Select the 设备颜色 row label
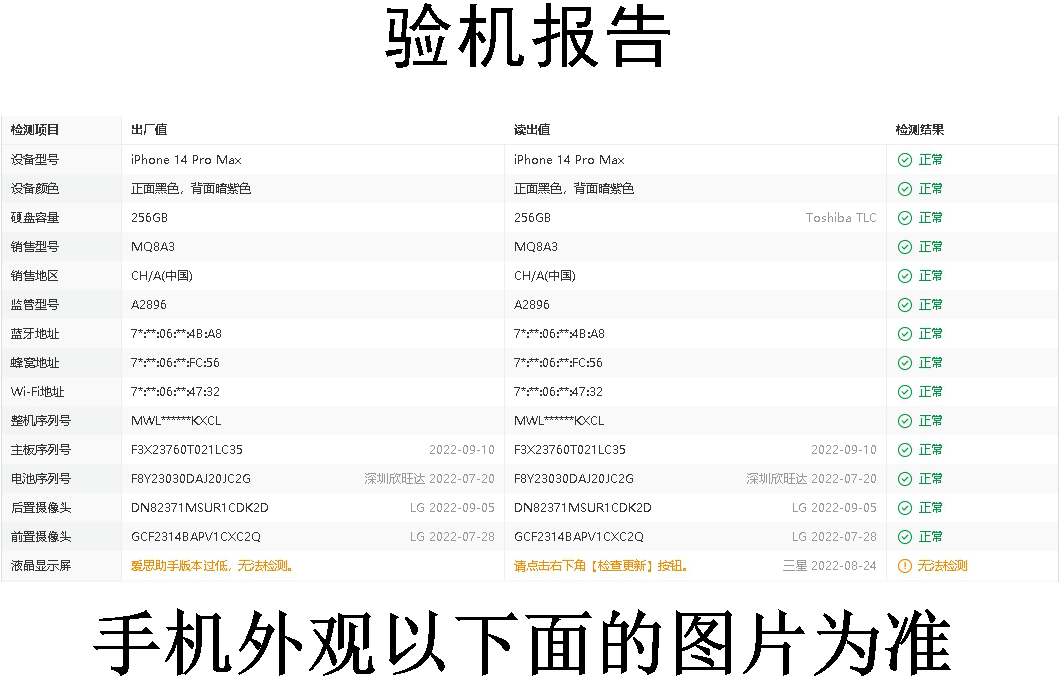This screenshot has width=1060, height=698. pos(35,189)
